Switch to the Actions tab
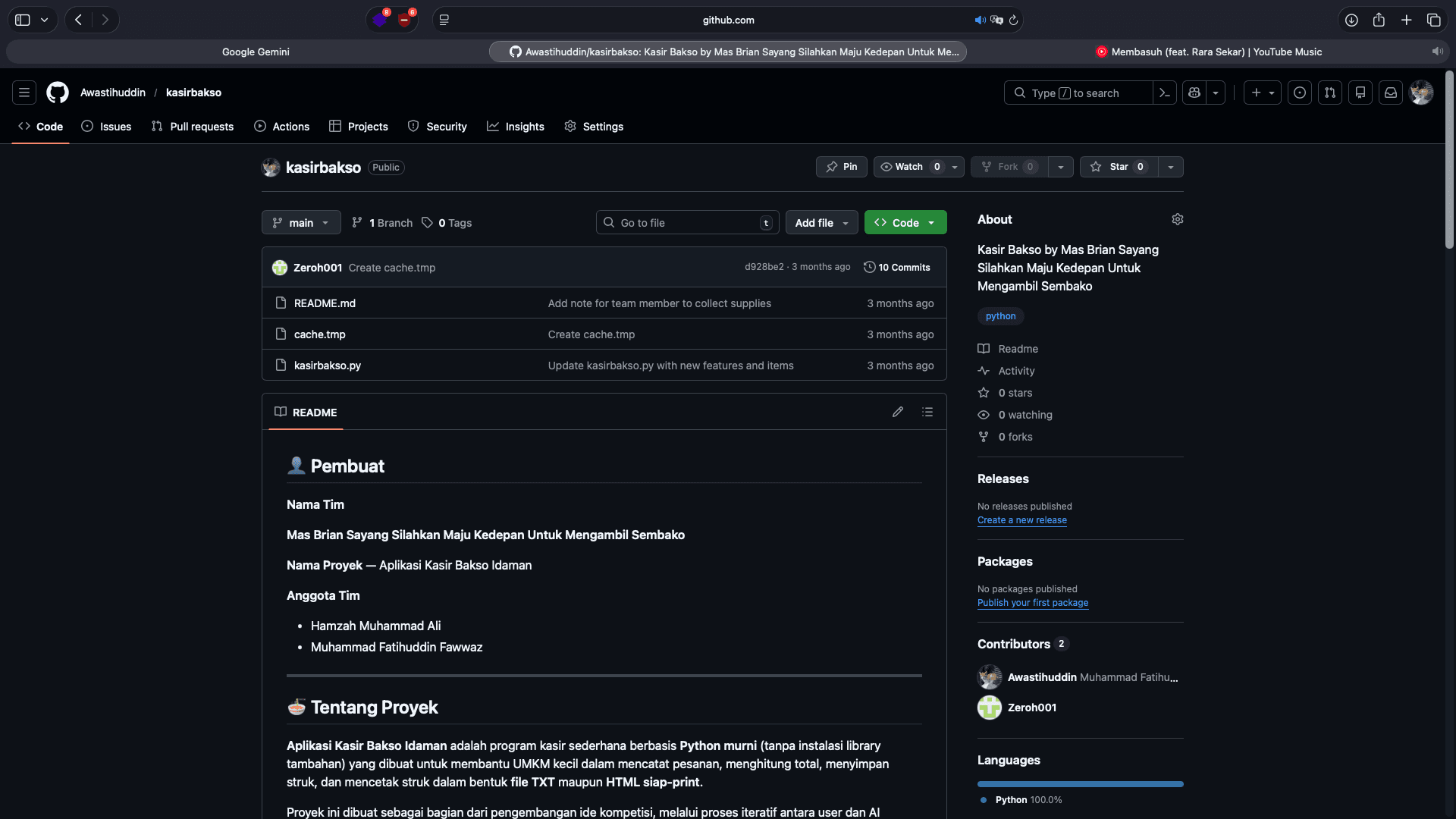This screenshot has height=819, width=1456. point(281,127)
